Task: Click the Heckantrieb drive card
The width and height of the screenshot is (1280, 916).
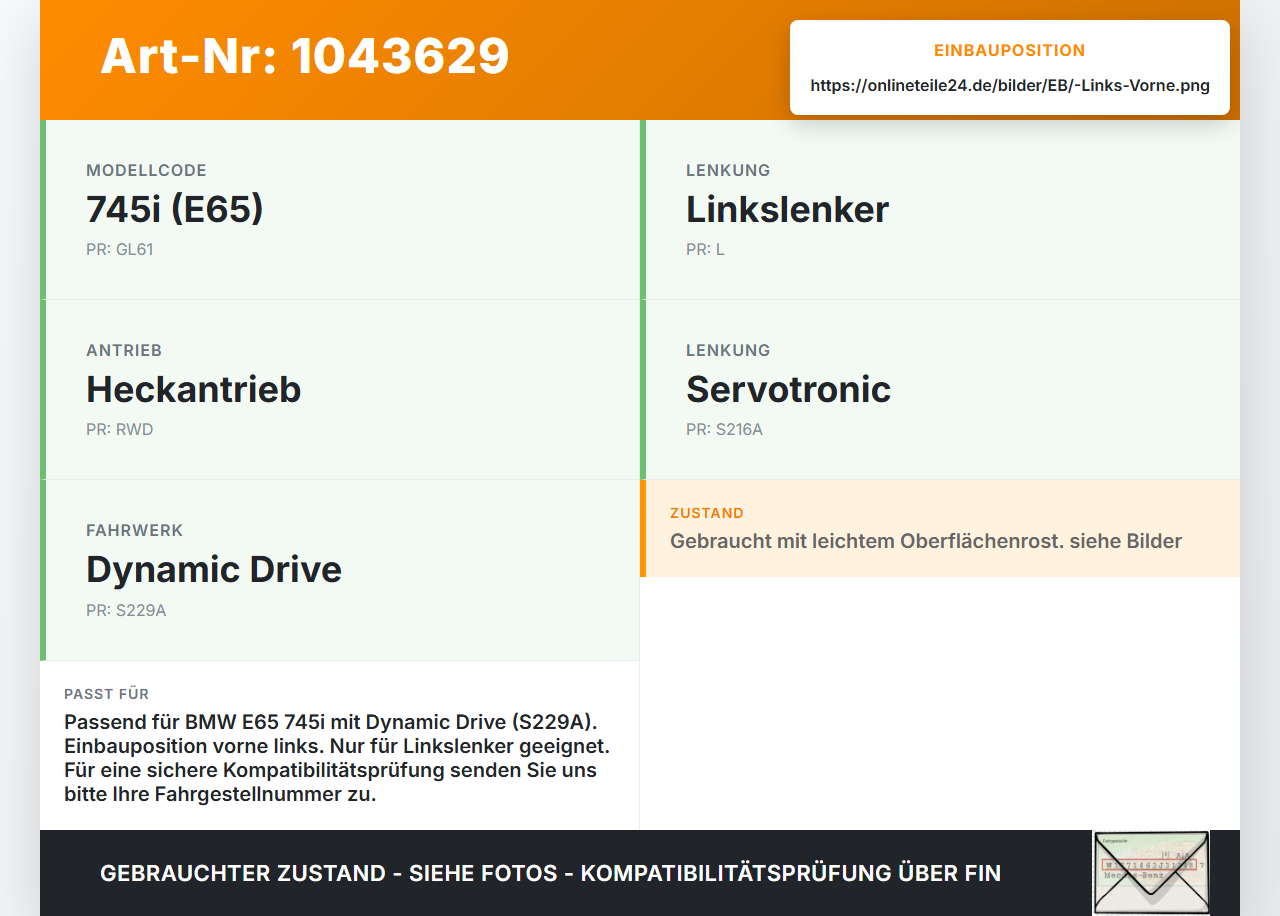Action: (340, 390)
